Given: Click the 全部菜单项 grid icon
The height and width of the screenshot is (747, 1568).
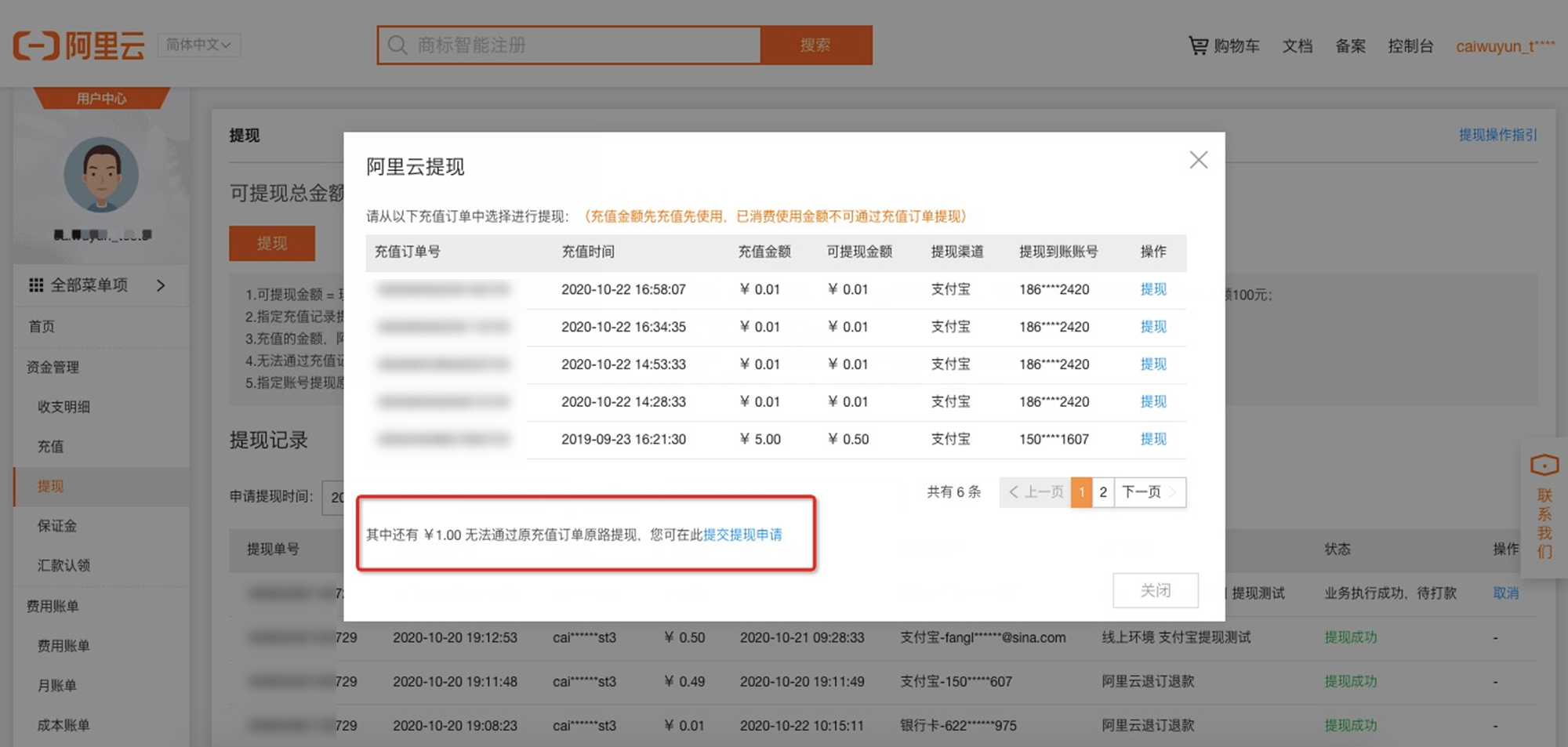Looking at the screenshot, I should coord(36,285).
